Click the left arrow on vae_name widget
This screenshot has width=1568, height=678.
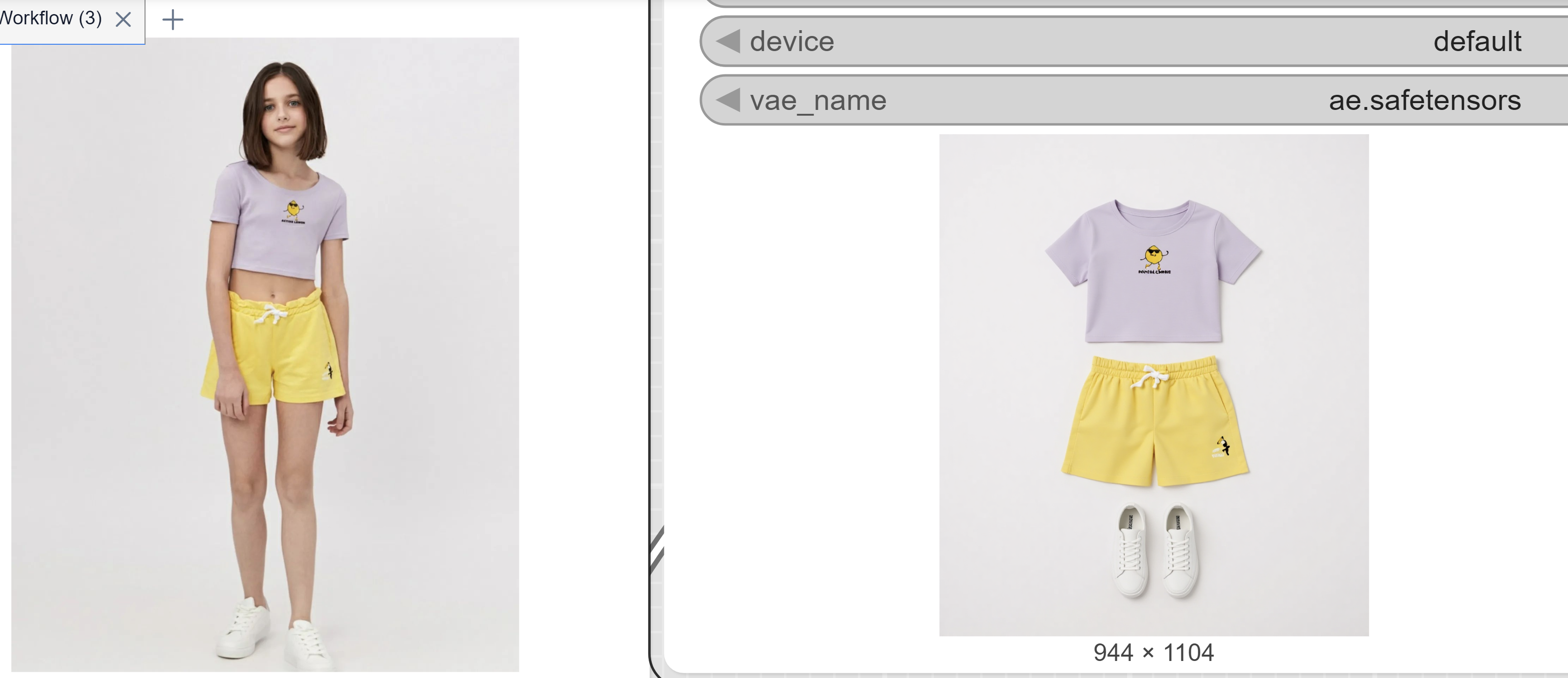[728, 100]
